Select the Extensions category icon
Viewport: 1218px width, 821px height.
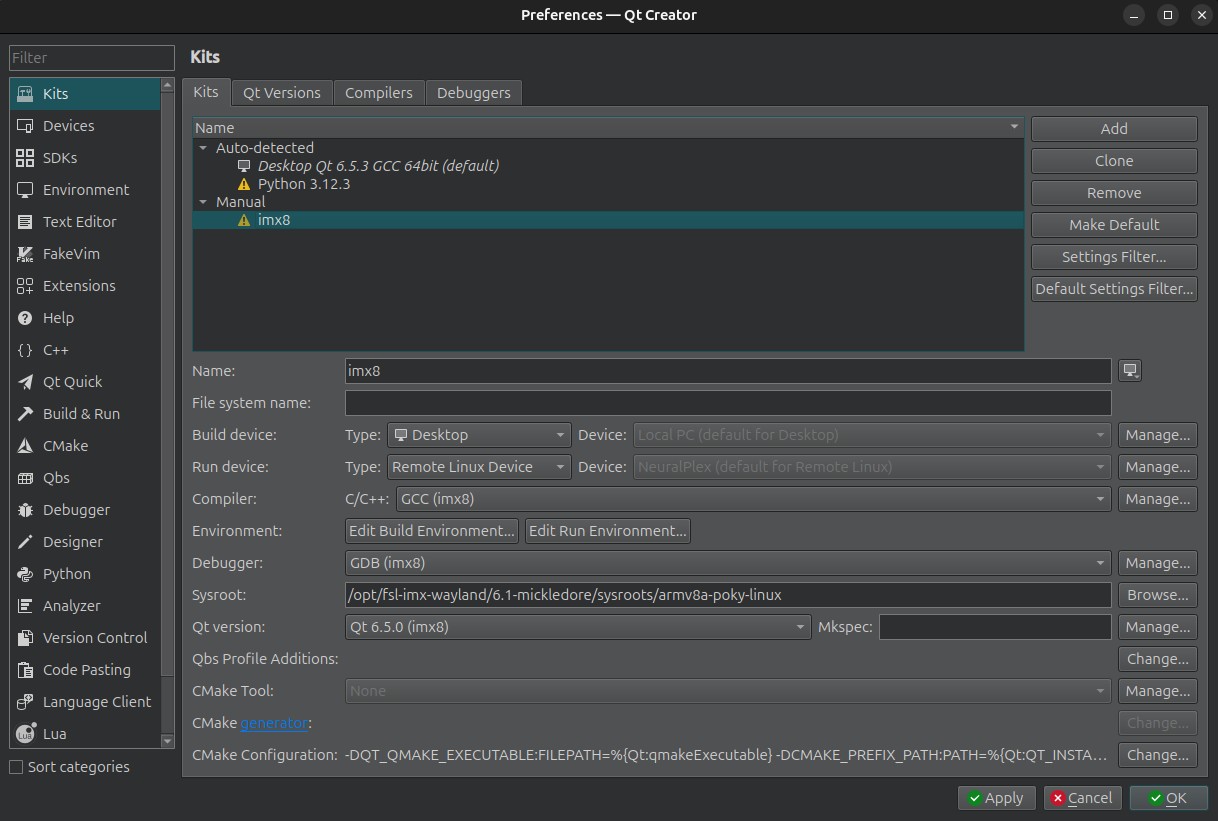(x=26, y=286)
